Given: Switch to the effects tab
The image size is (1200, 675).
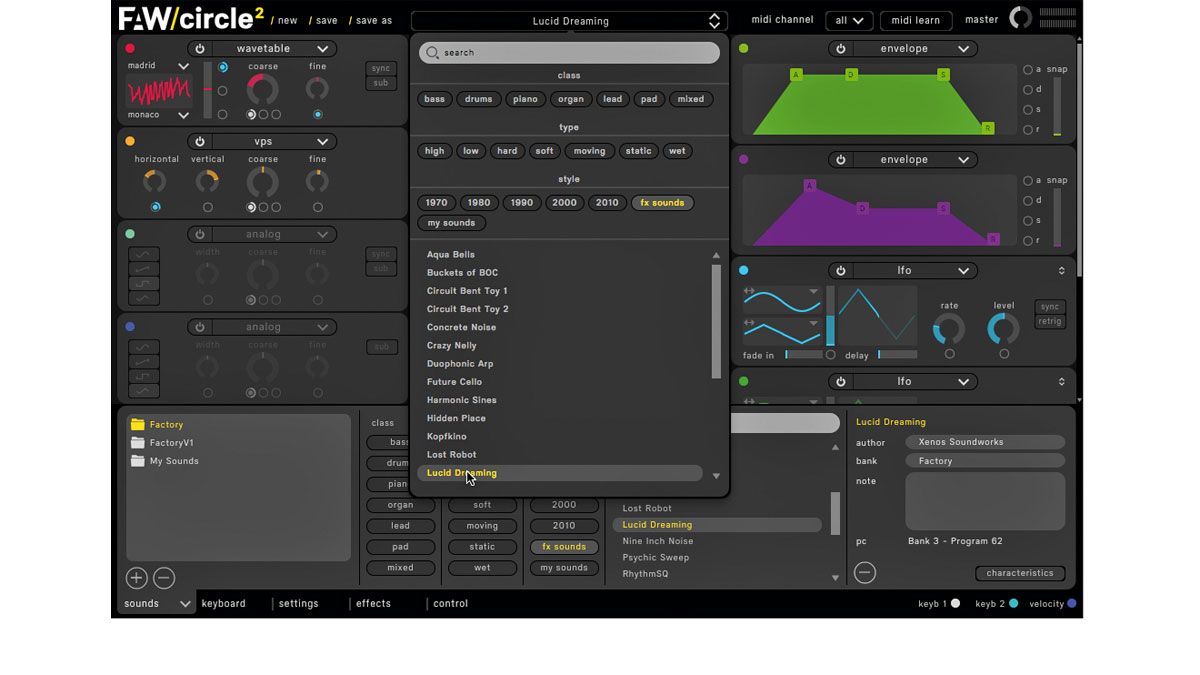Looking at the screenshot, I should (x=373, y=603).
